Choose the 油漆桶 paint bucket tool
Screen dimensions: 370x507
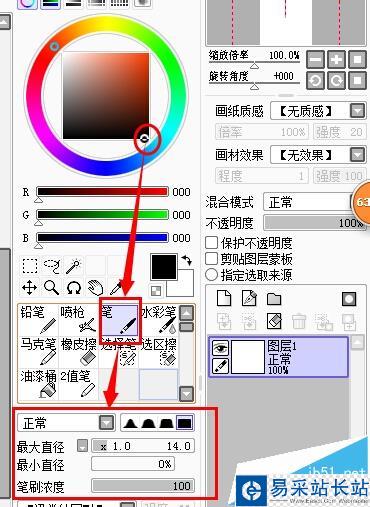click(x=38, y=384)
